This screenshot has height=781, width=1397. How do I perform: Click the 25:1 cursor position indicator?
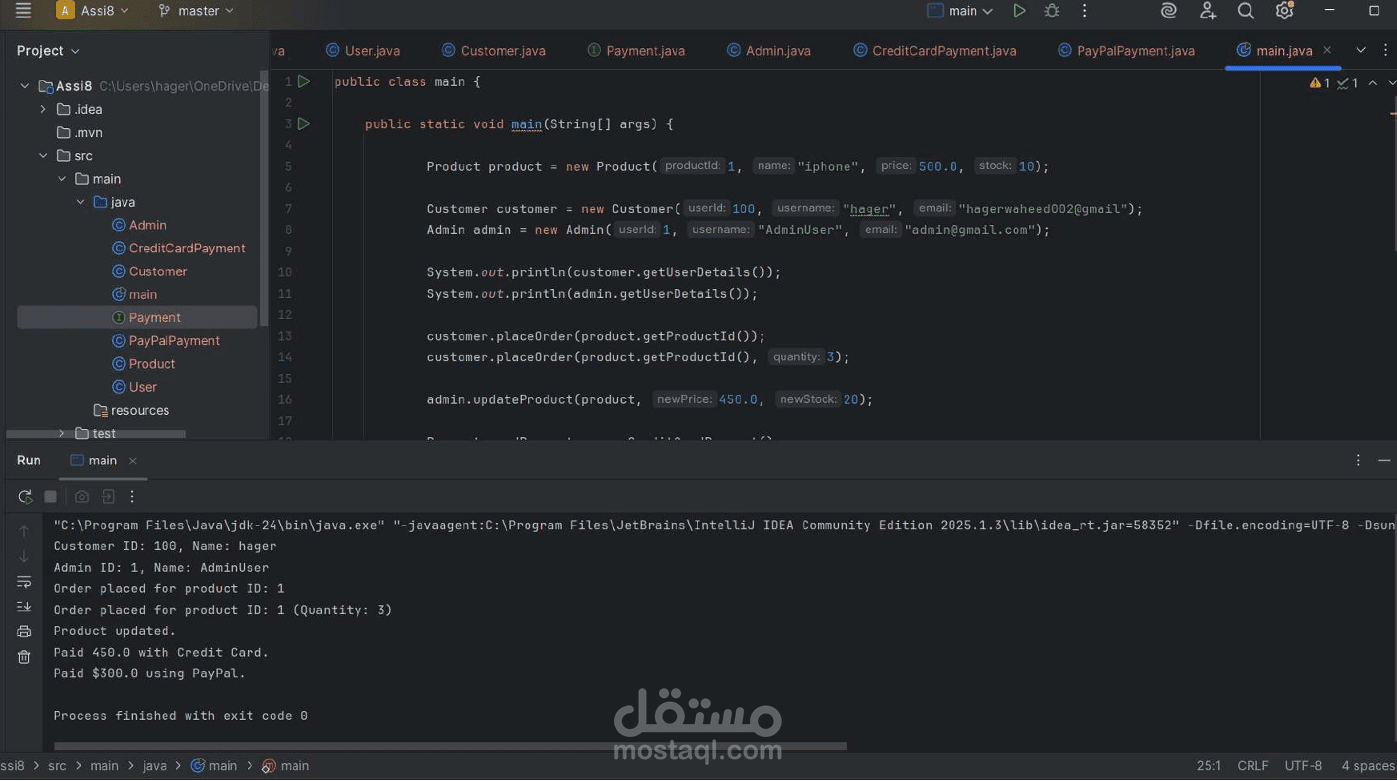click(x=1208, y=766)
